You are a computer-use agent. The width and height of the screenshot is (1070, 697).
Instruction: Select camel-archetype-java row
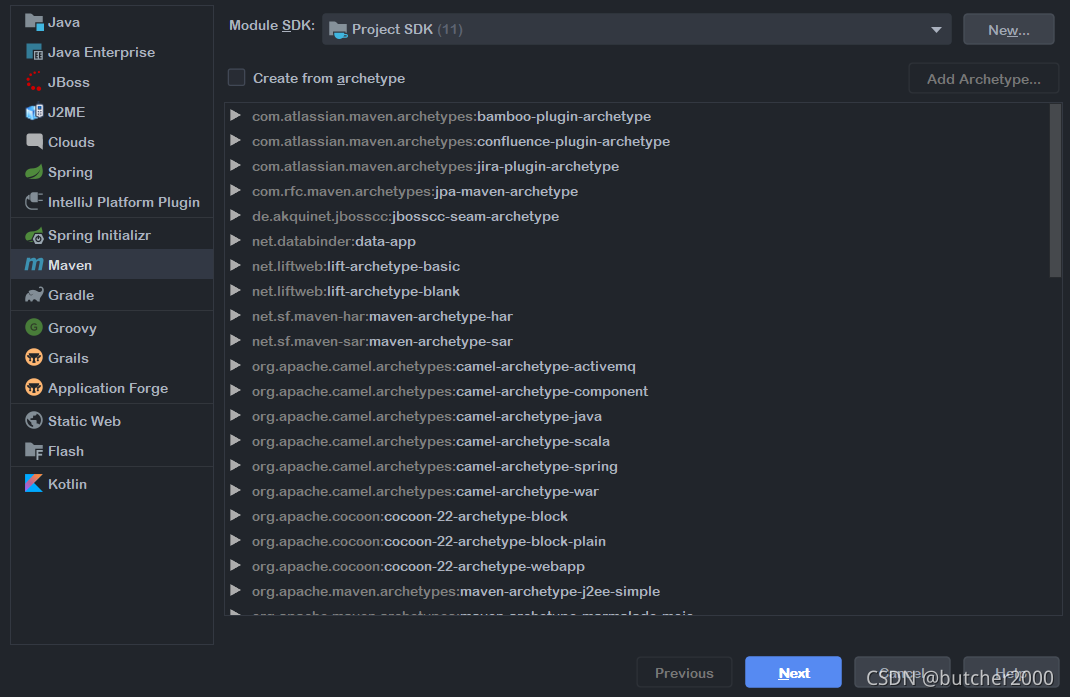pos(637,416)
